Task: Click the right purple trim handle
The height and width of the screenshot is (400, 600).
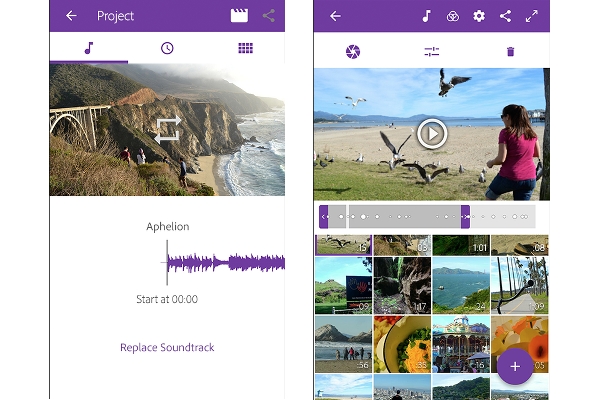Action: coord(465,217)
